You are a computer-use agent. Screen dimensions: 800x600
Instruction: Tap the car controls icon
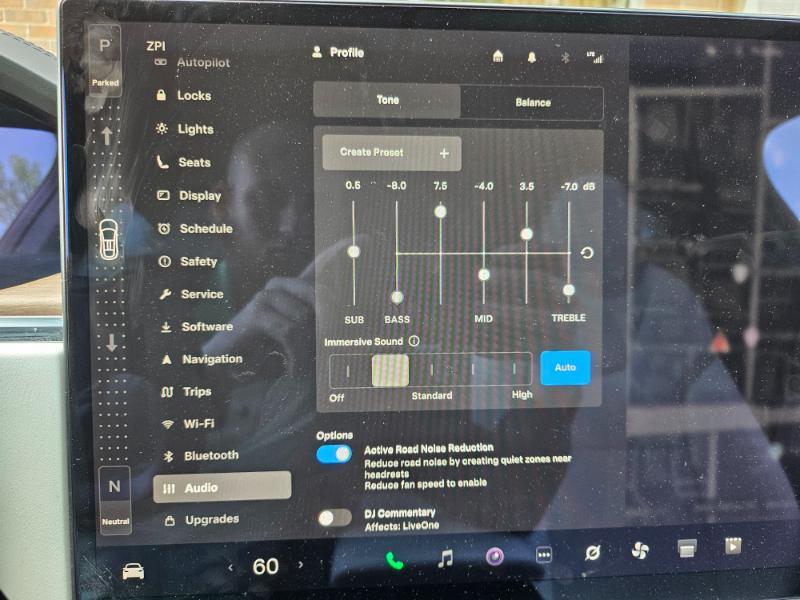132,571
